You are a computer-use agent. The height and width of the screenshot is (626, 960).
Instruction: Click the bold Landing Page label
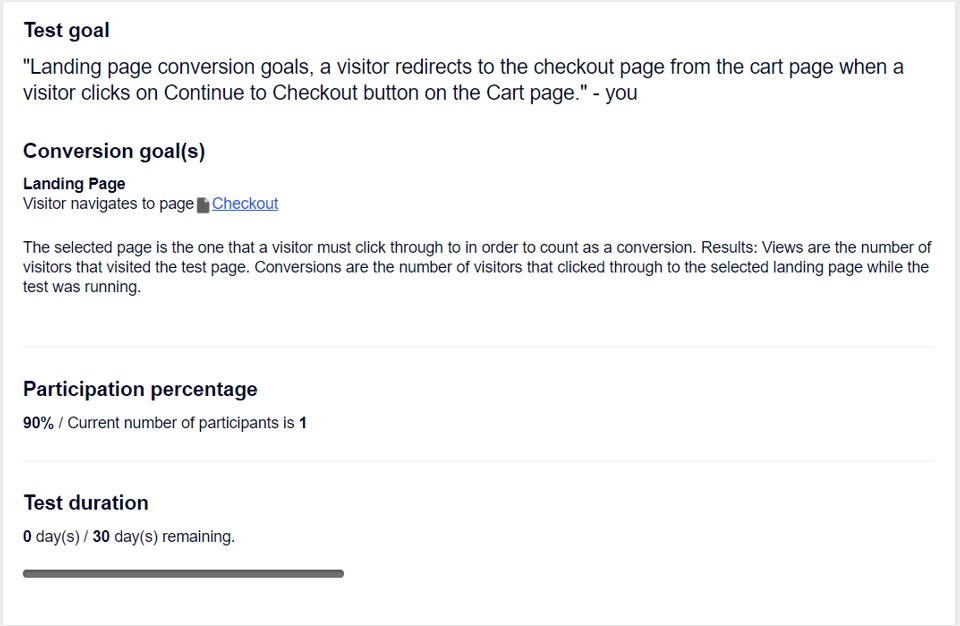click(x=74, y=184)
